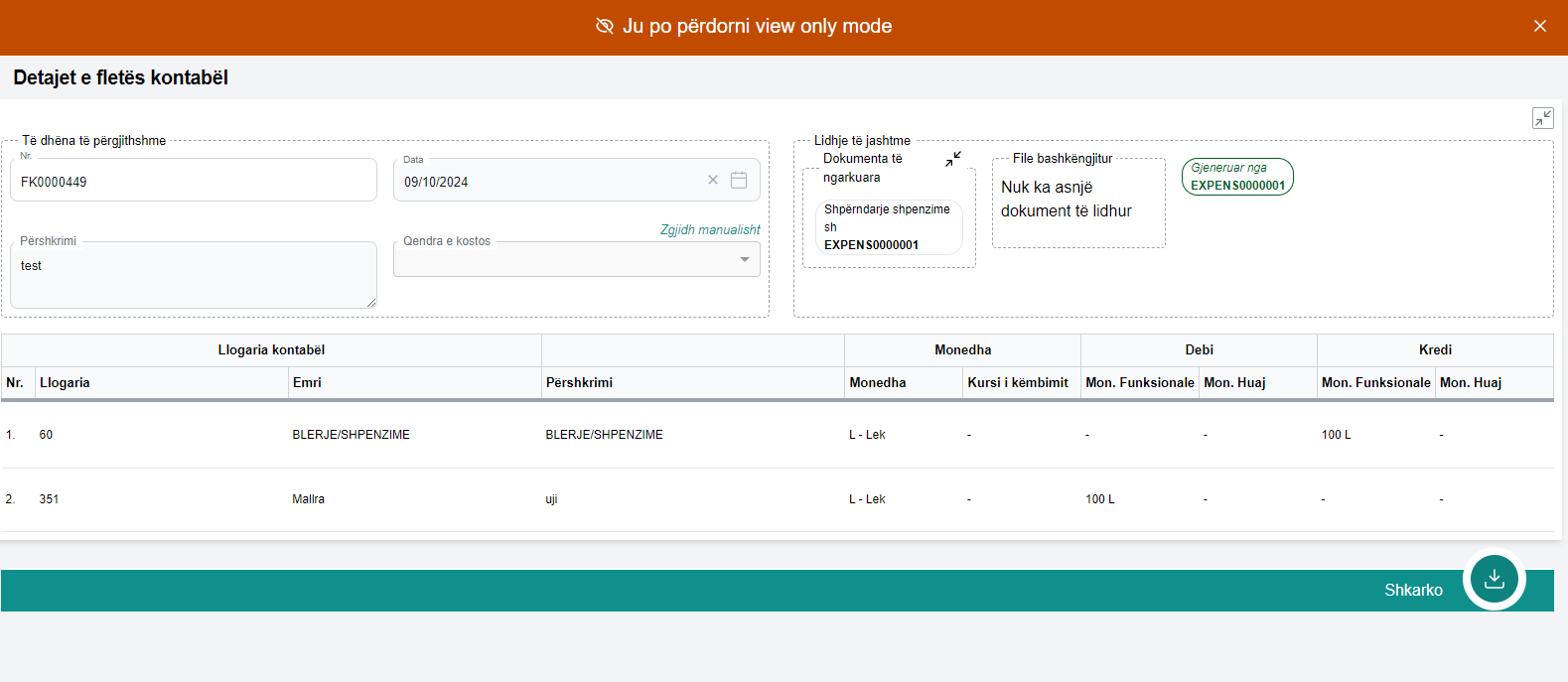Click the crossed-eye view only icon

[604, 26]
